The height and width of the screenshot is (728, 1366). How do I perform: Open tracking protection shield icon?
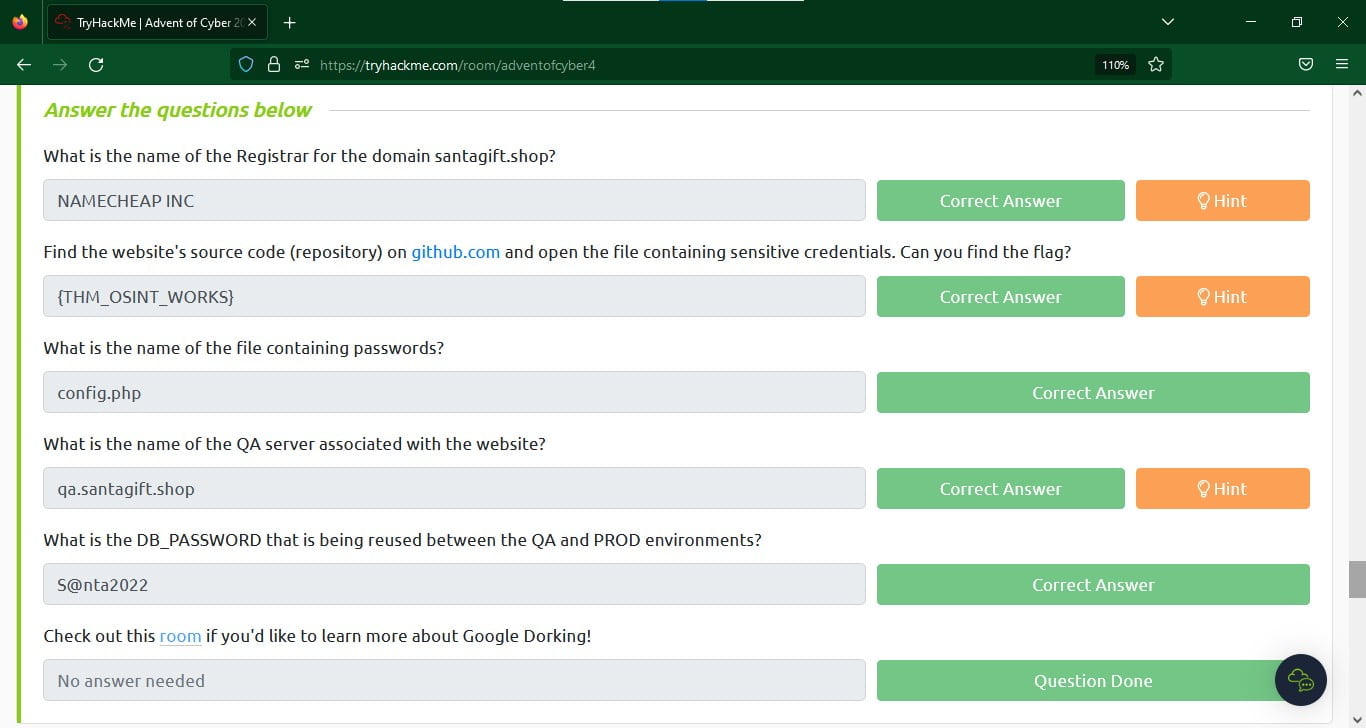coord(246,64)
